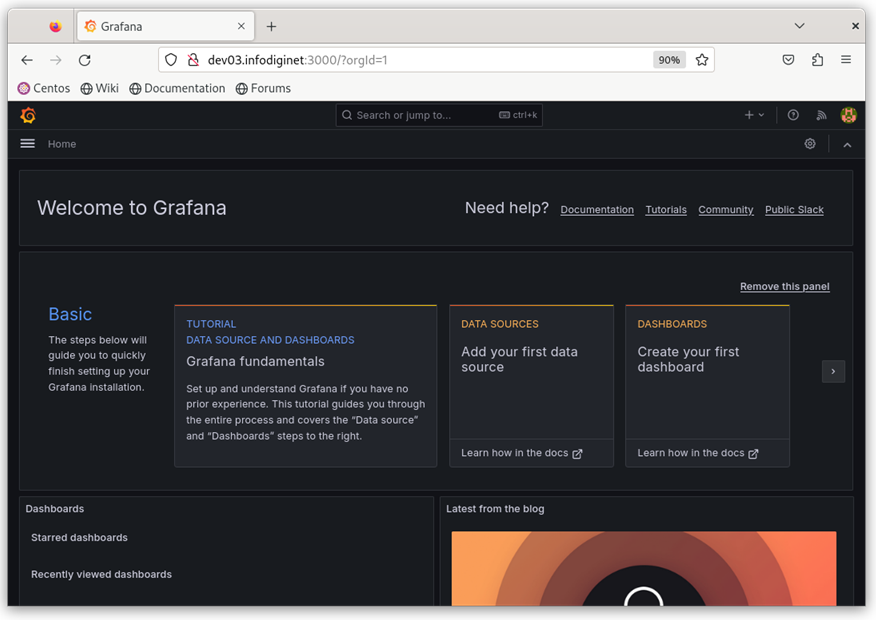This screenshot has height=620, width=876.
Task: Click Recently viewed dashboards heading
Action: [x=101, y=574]
